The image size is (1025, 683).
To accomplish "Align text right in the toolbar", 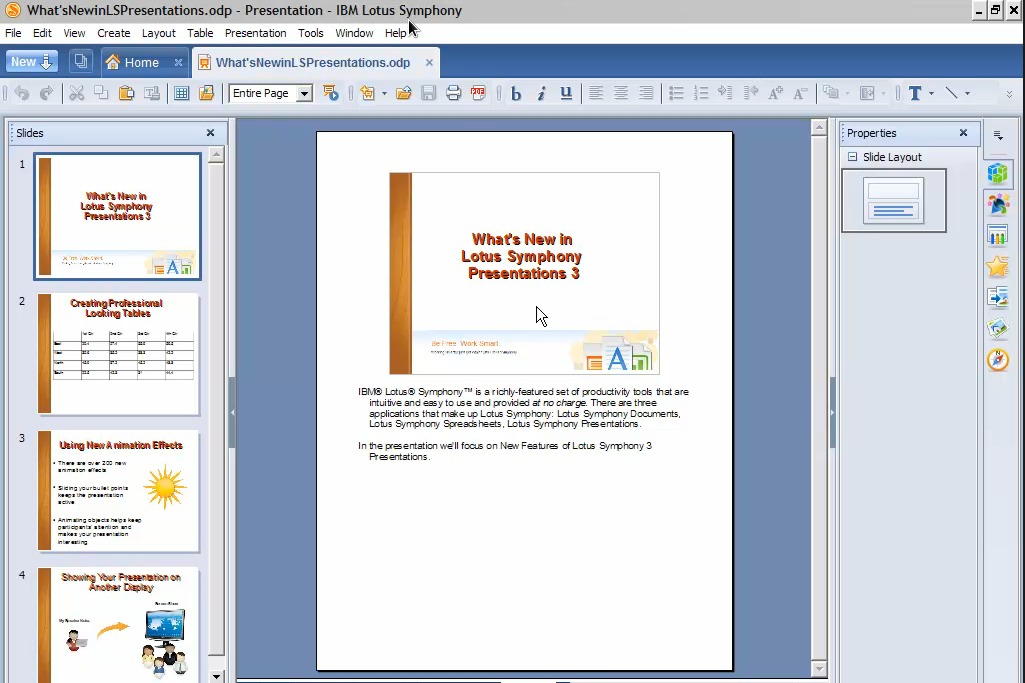I will [x=646, y=93].
